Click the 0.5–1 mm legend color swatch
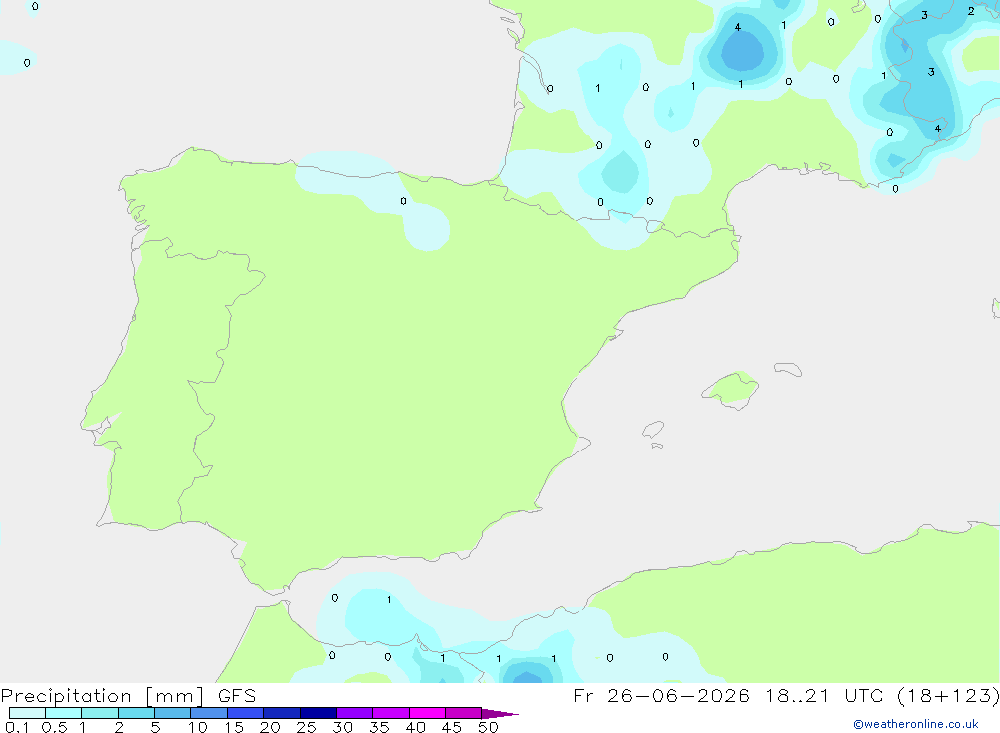The height and width of the screenshot is (733, 1000). tap(63, 713)
